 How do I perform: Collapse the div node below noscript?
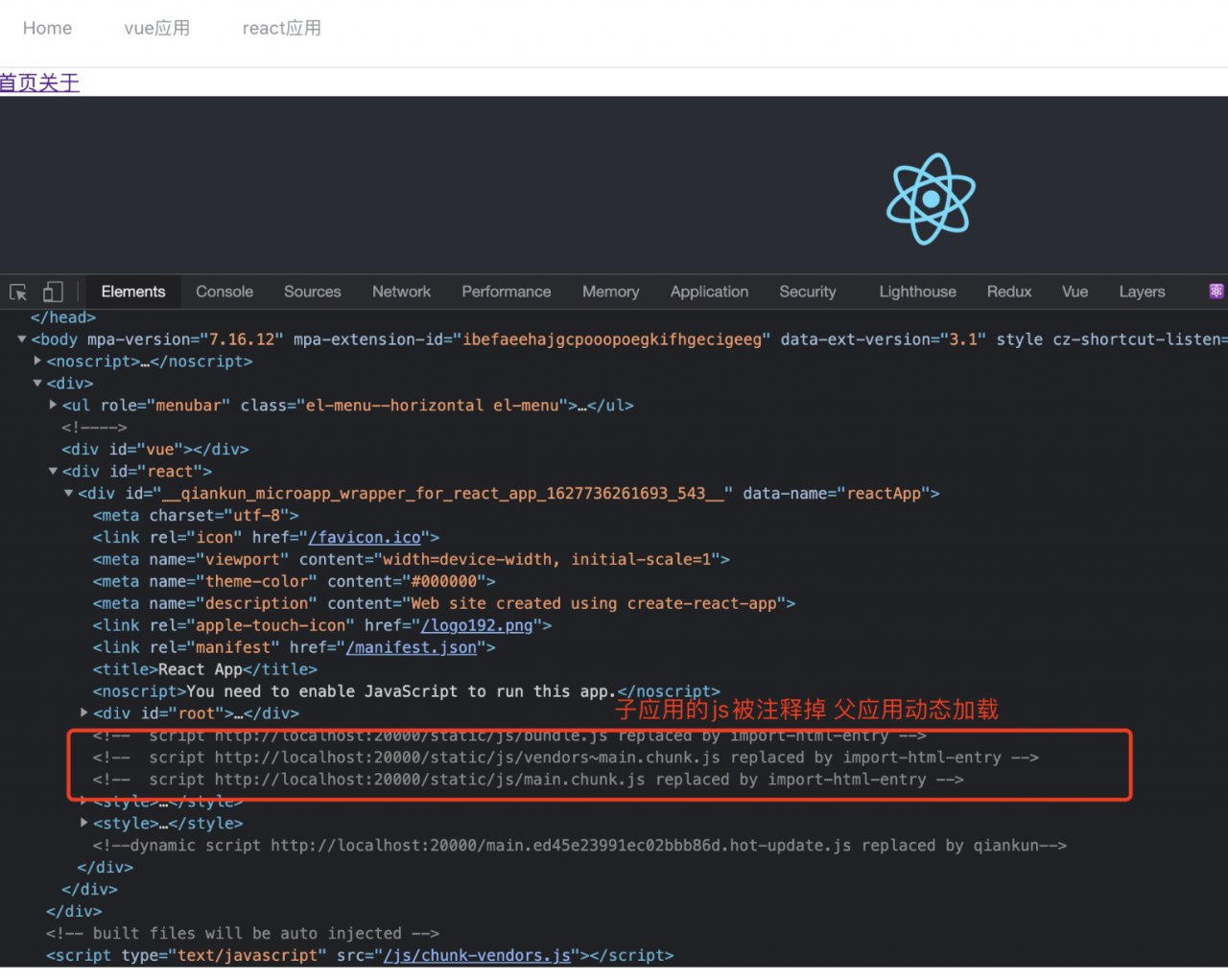(x=37, y=384)
